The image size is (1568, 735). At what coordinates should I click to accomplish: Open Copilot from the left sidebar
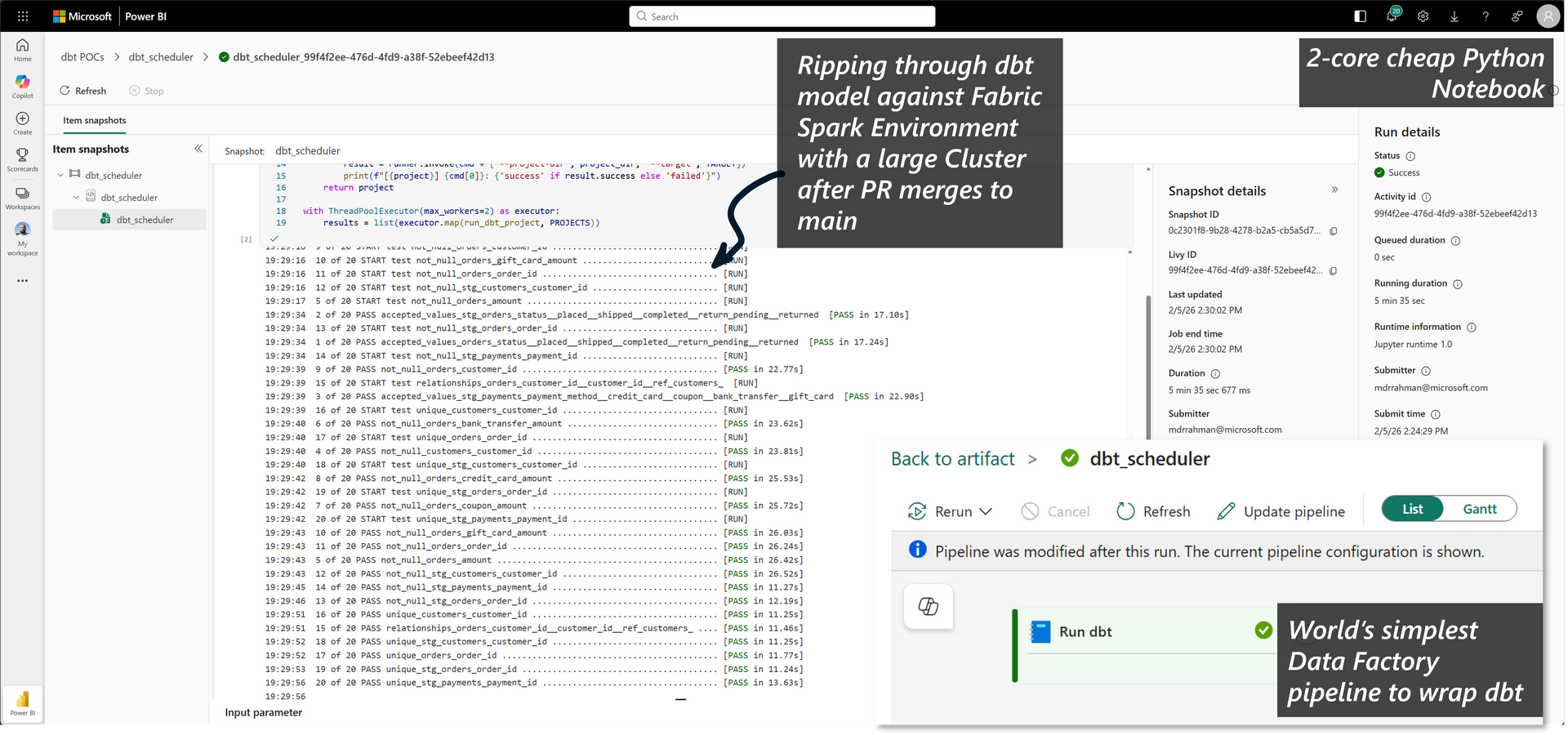click(22, 84)
